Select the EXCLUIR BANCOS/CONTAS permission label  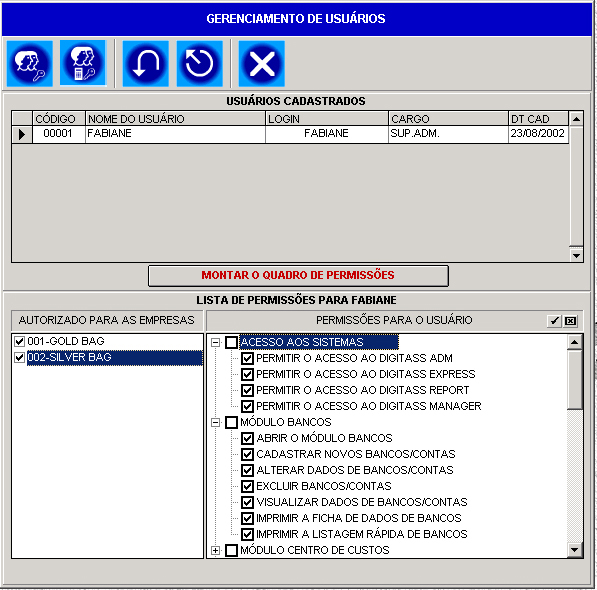point(324,486)
